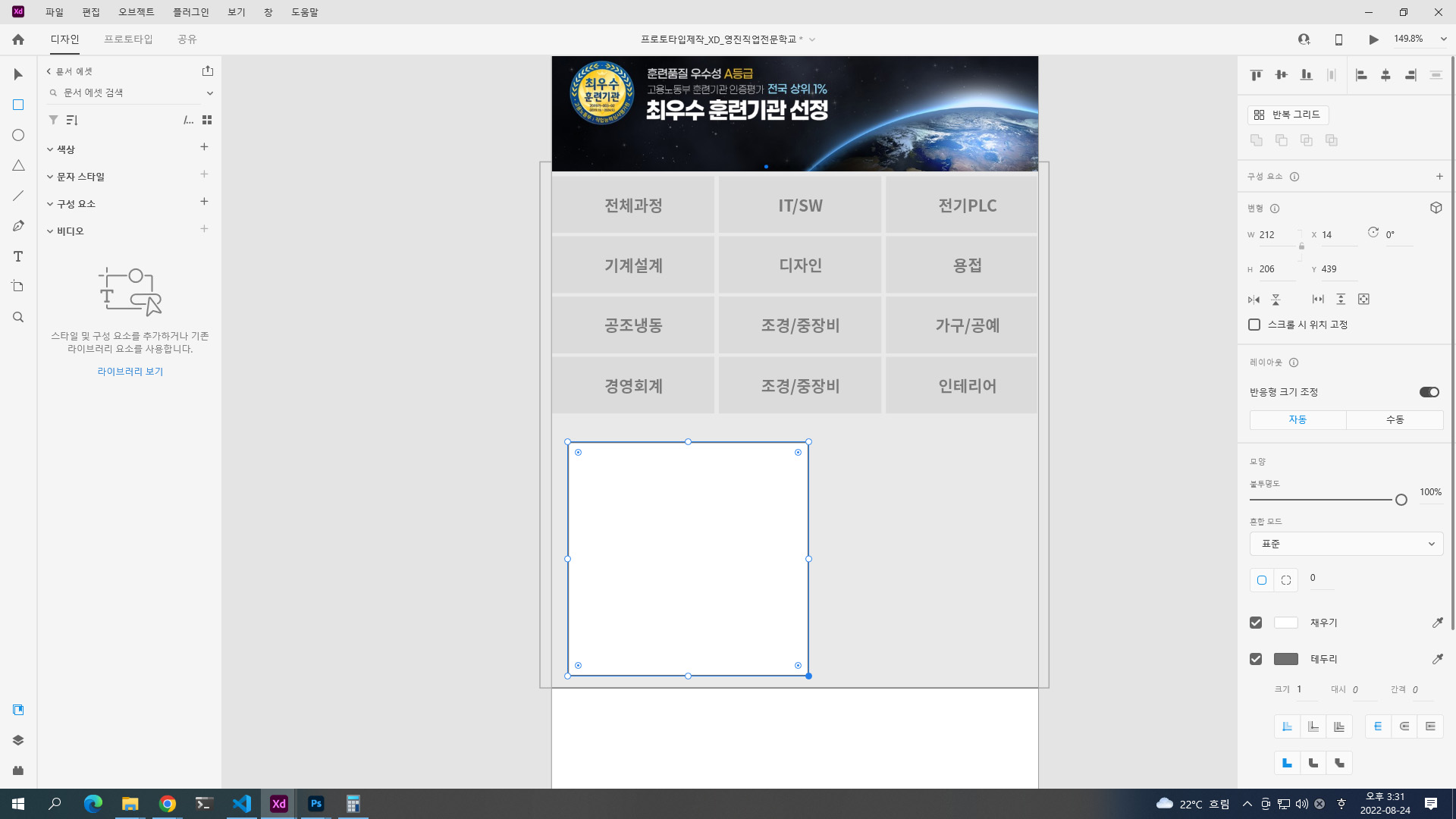Open the Layers panel icon
The width and height of the screenshot is (1456, 819).
[x=18, y=740]
